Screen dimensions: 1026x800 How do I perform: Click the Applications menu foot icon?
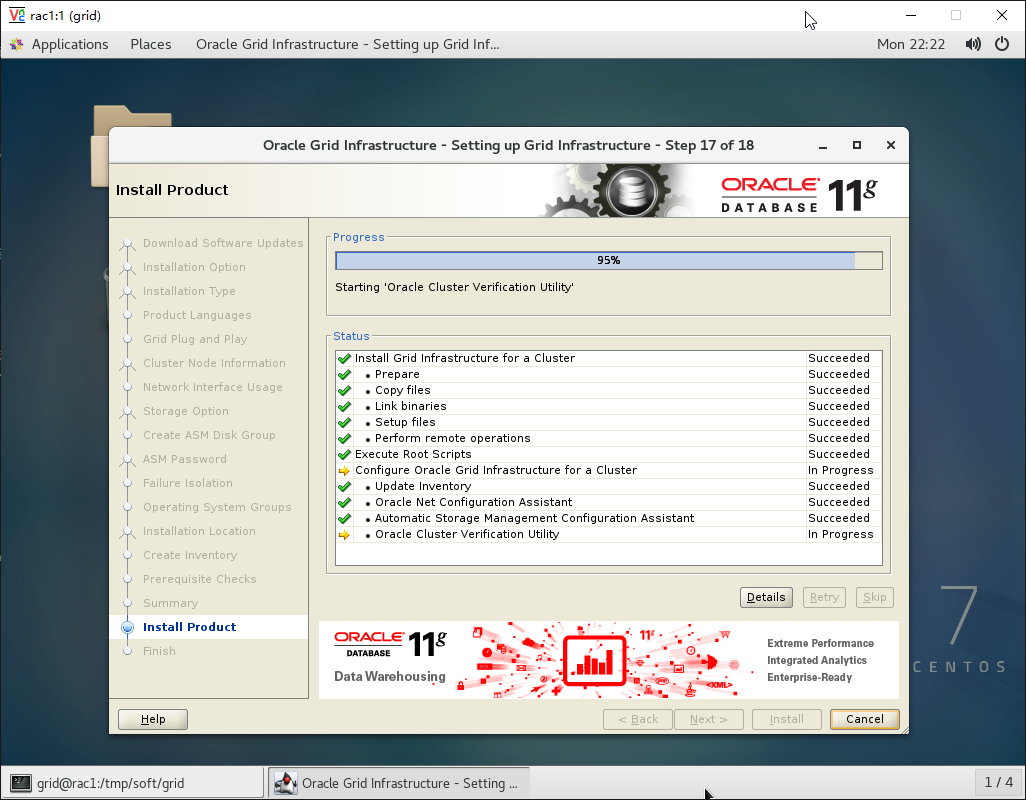[x=16, y=44]
